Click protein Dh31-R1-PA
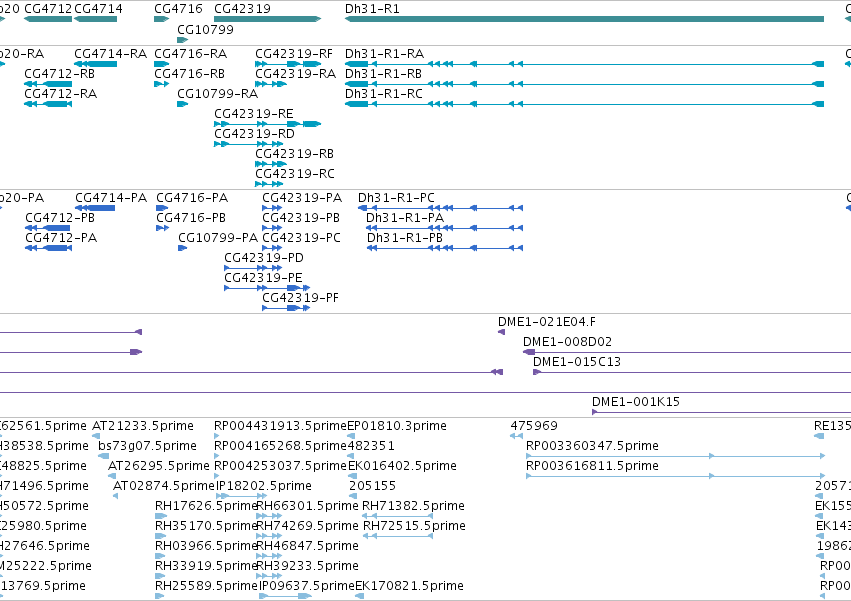851x601 pixels. tap(444, 228)
